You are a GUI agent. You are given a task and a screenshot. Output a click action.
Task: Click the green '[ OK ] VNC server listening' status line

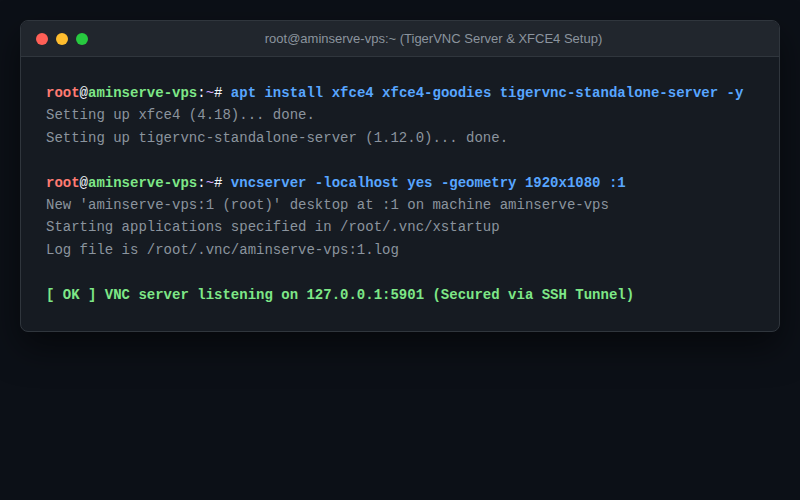click(x=339, y=294)
